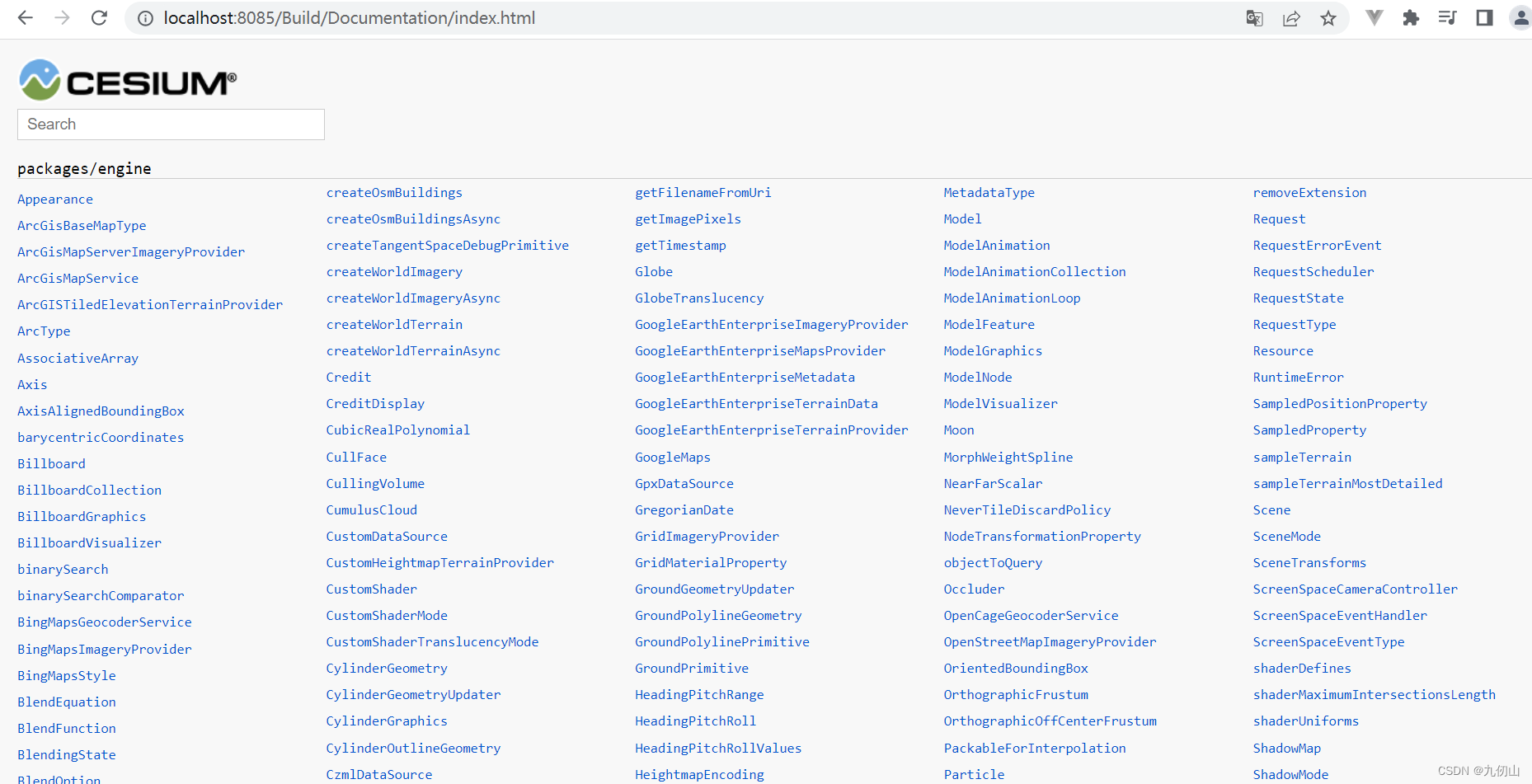This screenshot has width=1532, height=784.
Task: Go back to the previous page
Action: (x=26, y=18)
